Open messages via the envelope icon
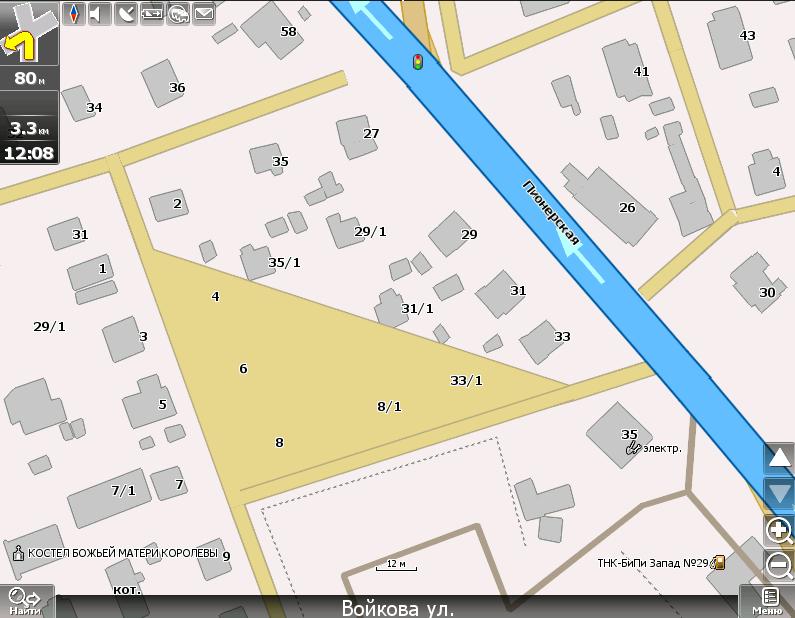The height and width of the screenshot is (618, 795). tap(204, 14)
